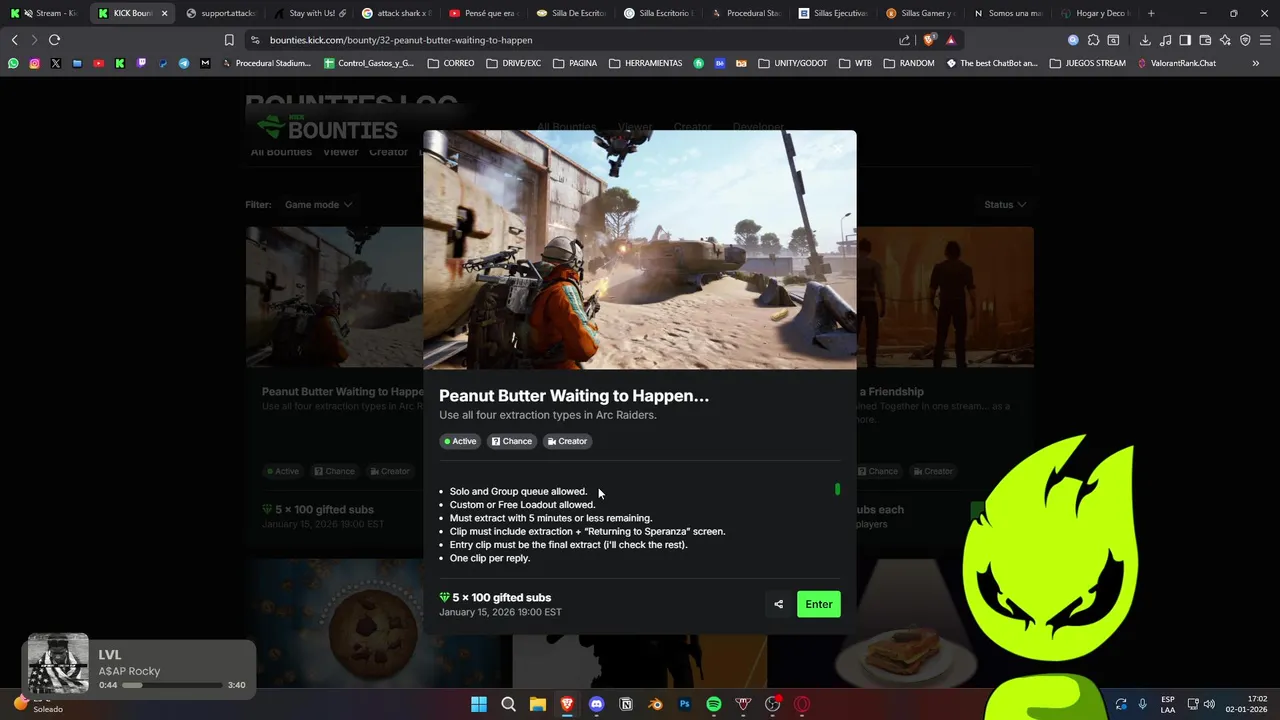
Task: Open Windows taskbar search
Action: pos(508,704)
